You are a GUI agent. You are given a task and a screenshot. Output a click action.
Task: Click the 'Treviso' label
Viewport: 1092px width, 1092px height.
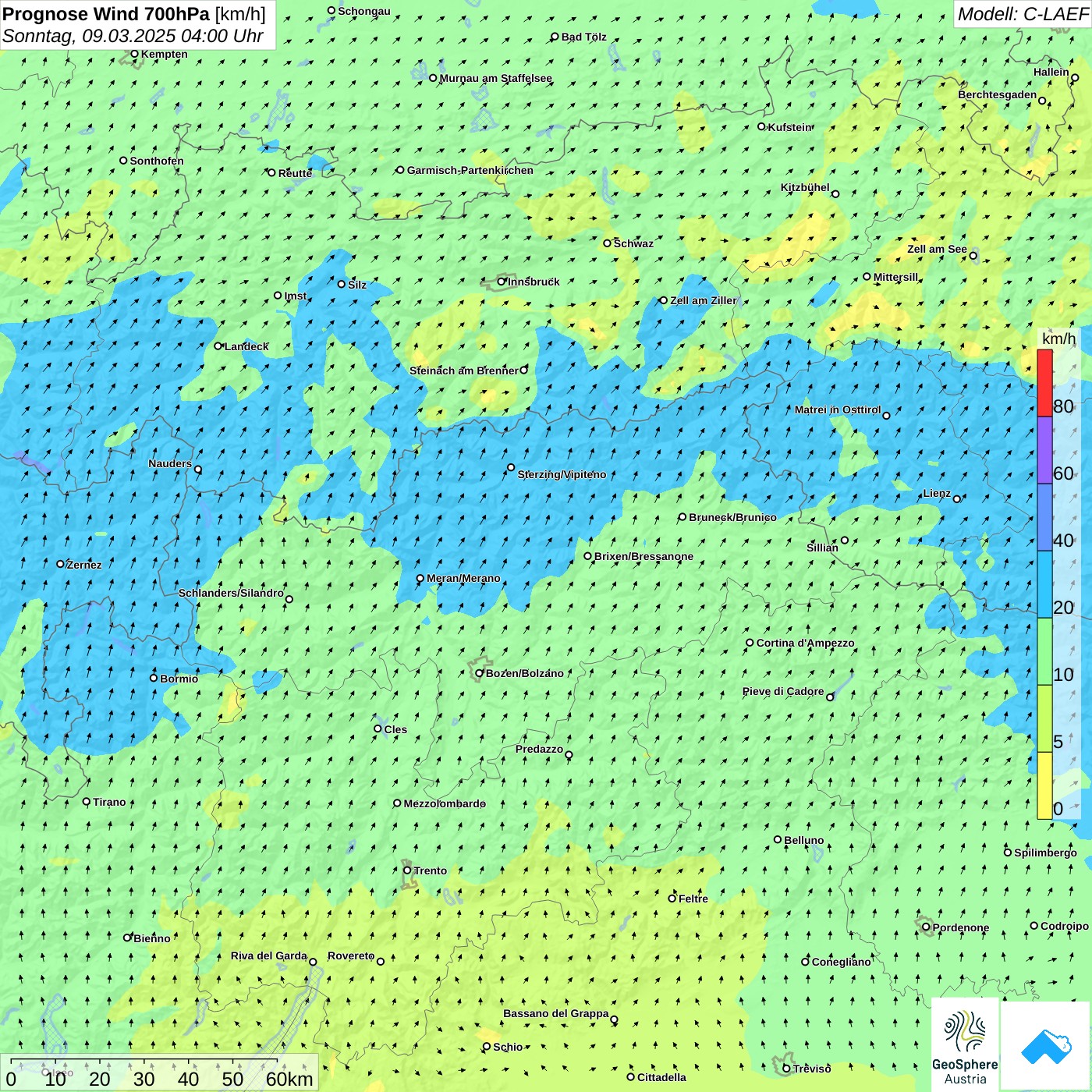(812, 1069)
